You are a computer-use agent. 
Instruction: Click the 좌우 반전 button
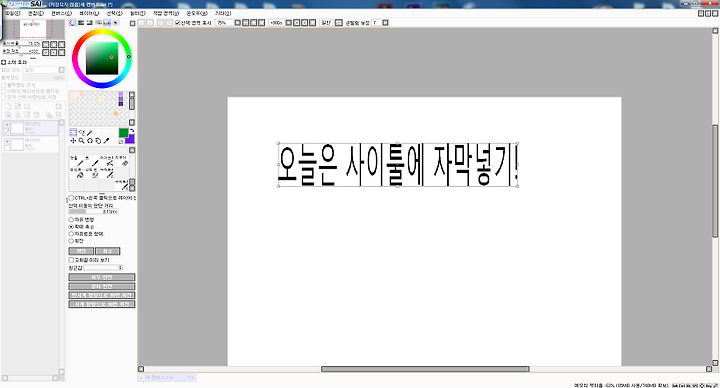(x=102, y=277)
